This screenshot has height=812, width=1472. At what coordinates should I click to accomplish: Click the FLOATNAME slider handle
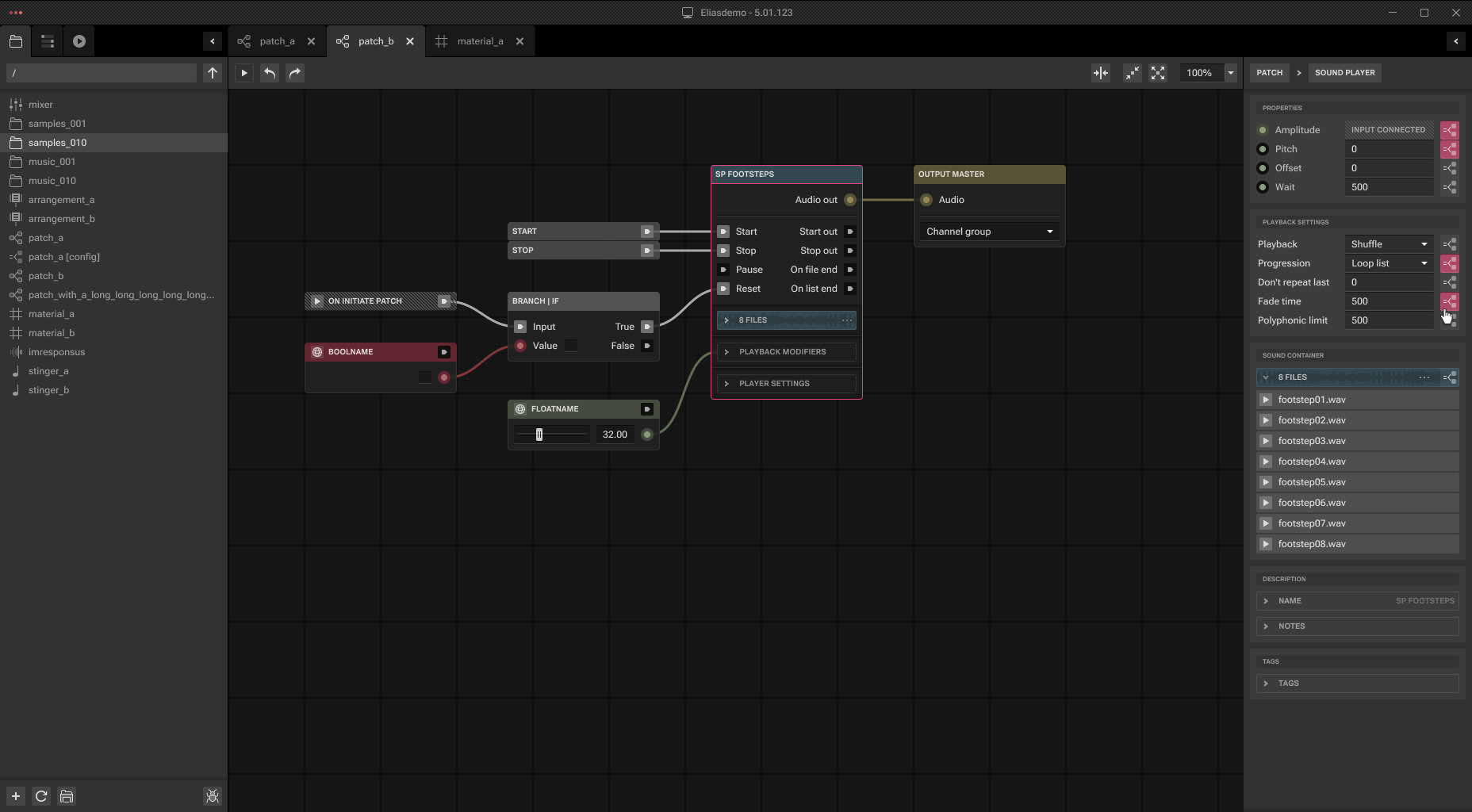[x=539, y=435]
